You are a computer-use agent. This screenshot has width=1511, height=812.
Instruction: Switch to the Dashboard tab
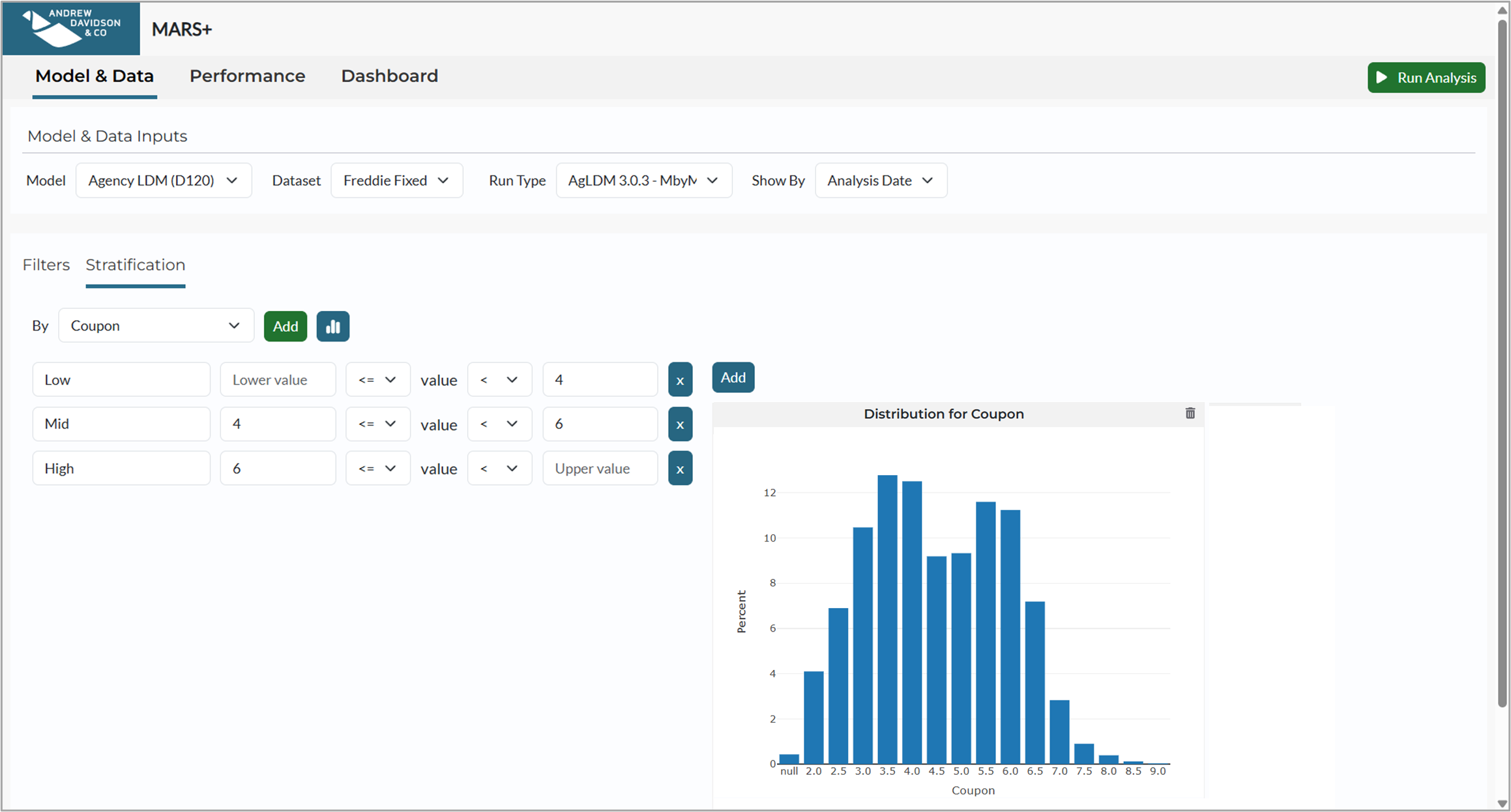[x=389, y=76]
